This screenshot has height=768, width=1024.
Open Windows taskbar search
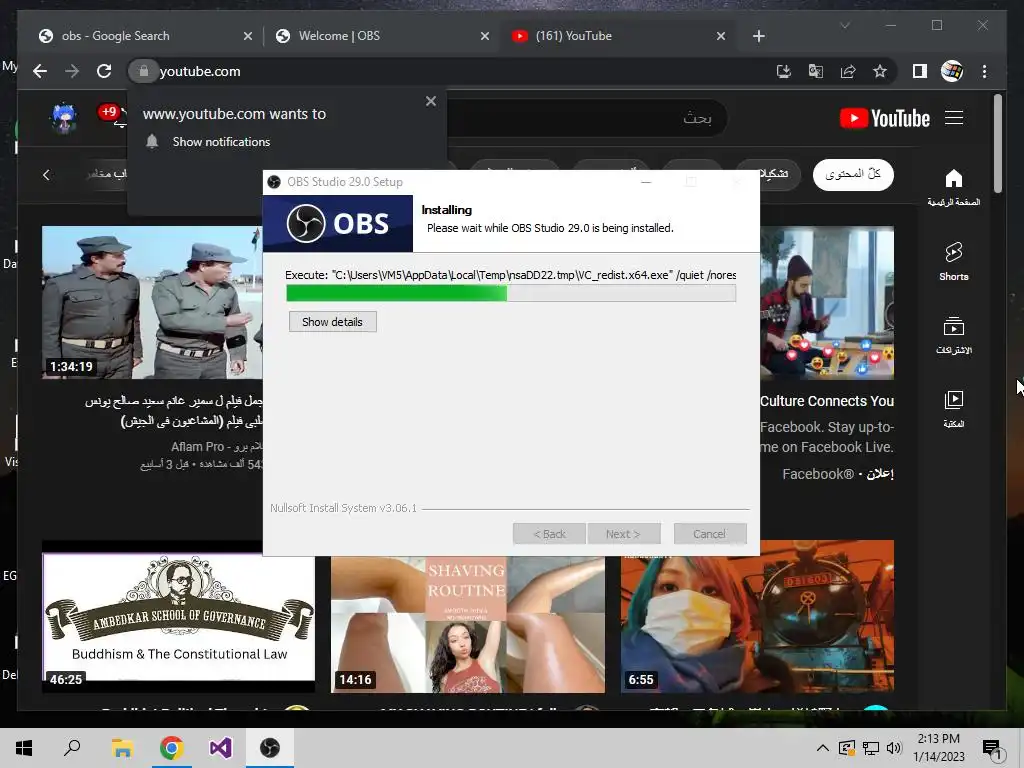coord(72,748)
